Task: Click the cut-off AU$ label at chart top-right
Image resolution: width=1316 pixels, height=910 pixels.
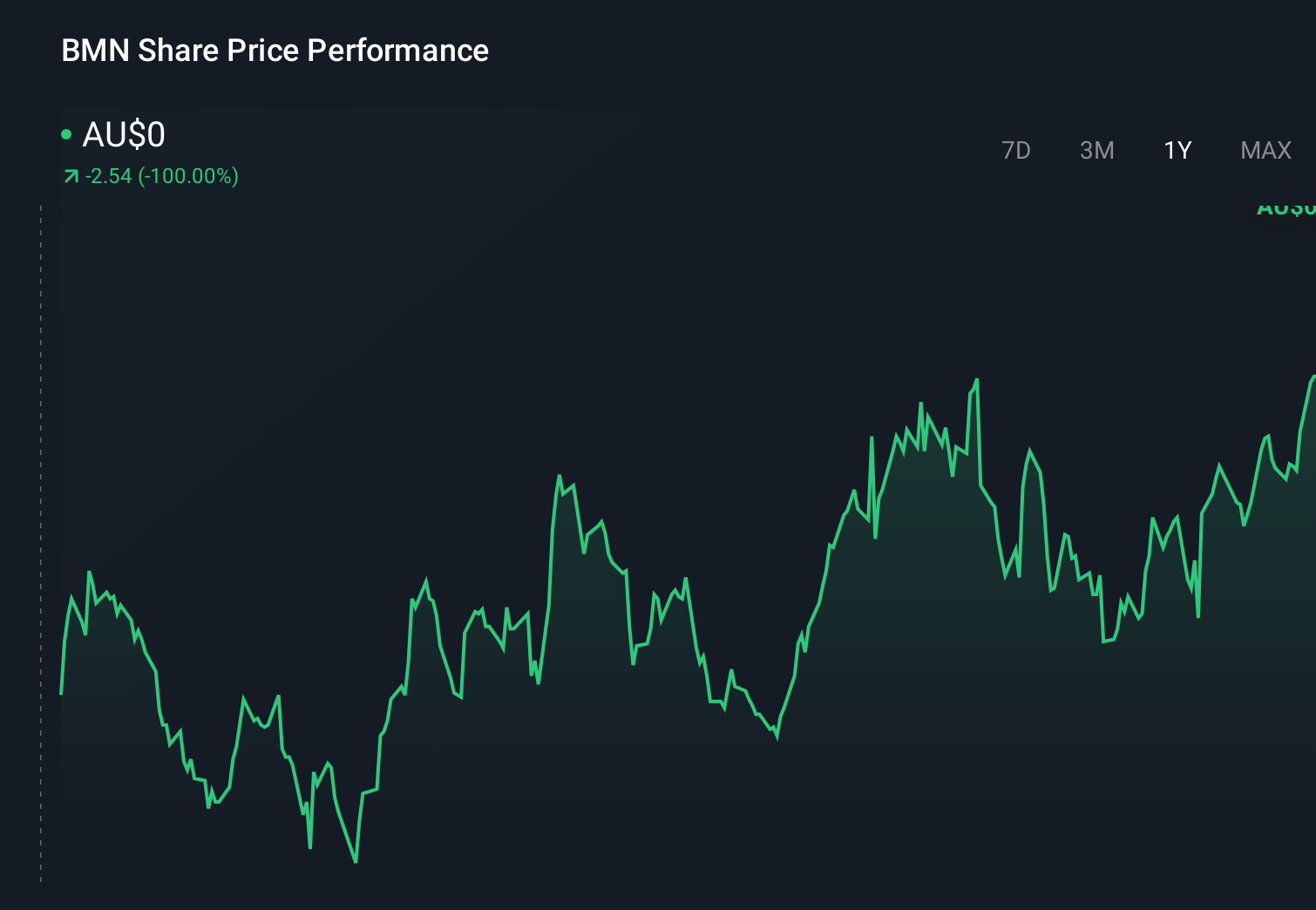Action: (1286, 209)
